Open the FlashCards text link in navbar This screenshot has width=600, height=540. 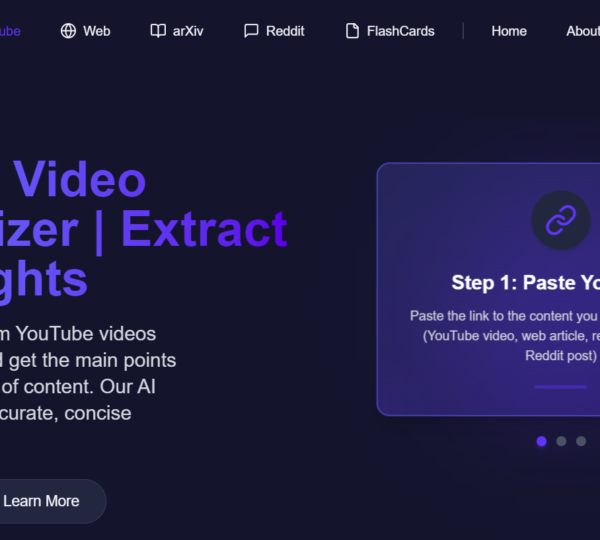[x=400, y=31]
